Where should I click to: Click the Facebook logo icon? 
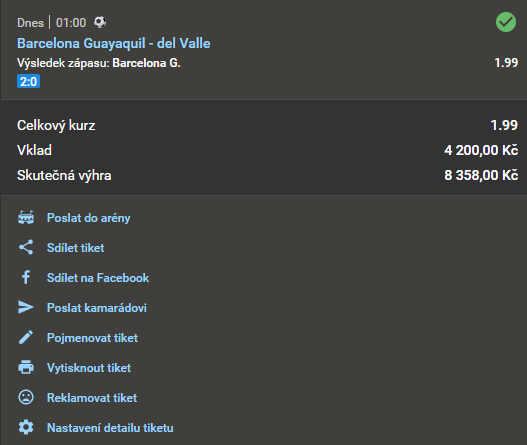pos(26,278)
